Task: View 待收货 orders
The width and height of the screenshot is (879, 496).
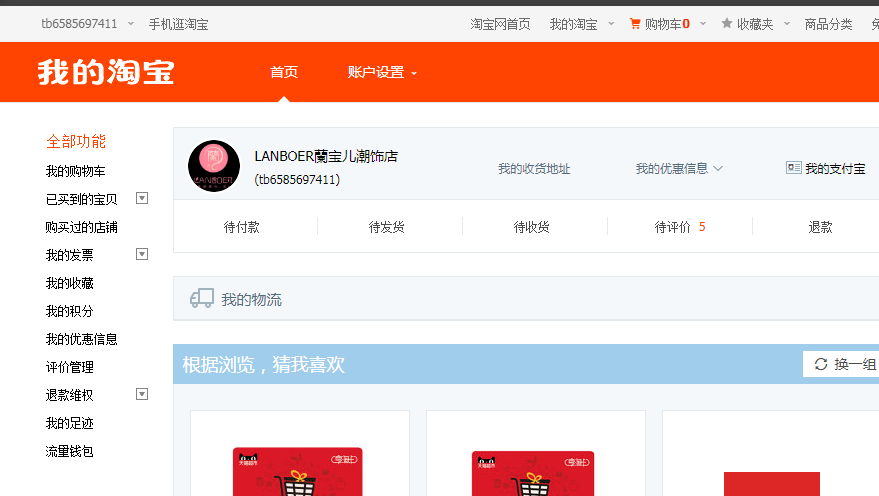Action: pos(531,227)
